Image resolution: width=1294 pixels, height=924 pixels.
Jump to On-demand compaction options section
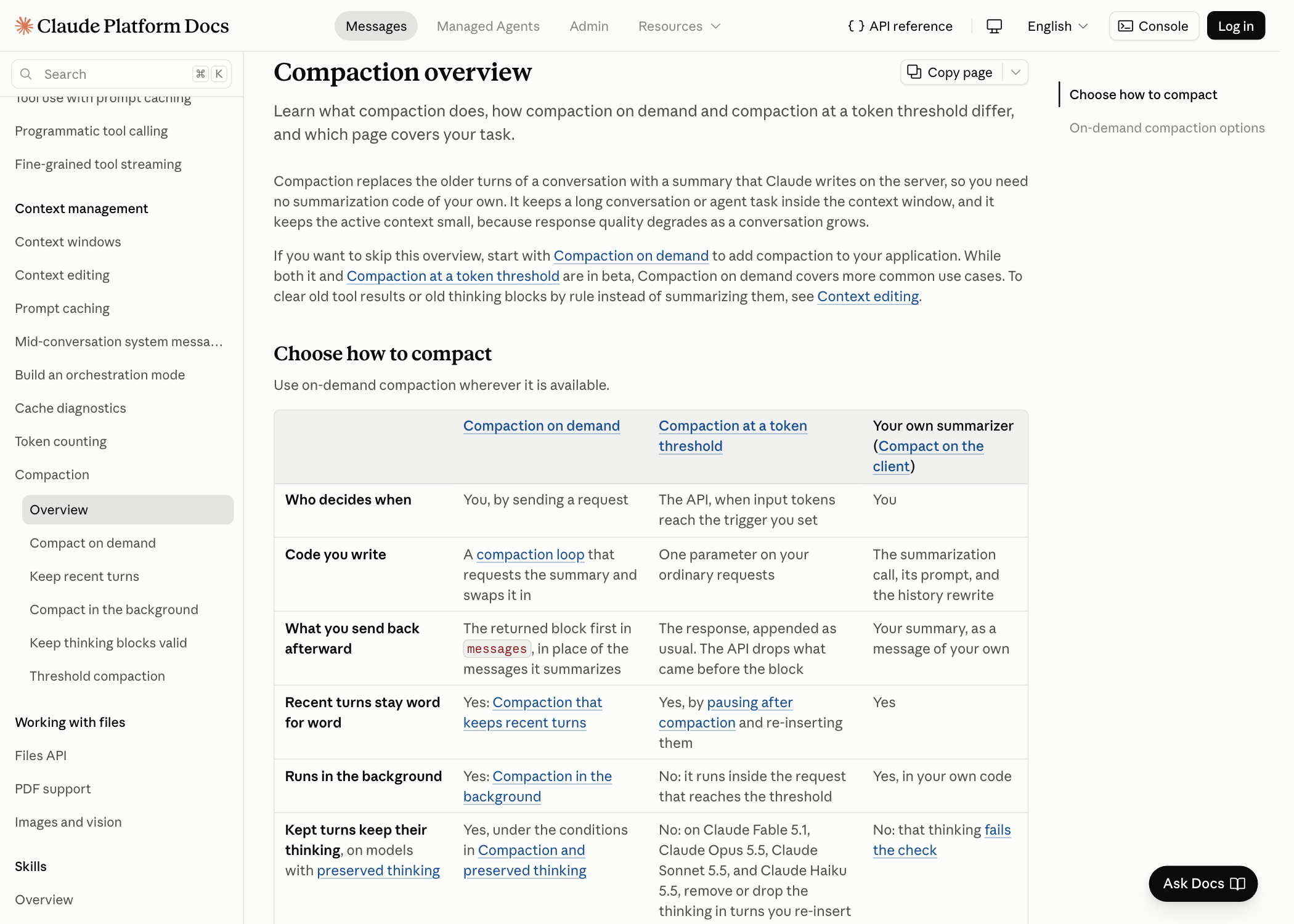(1166, 128)
